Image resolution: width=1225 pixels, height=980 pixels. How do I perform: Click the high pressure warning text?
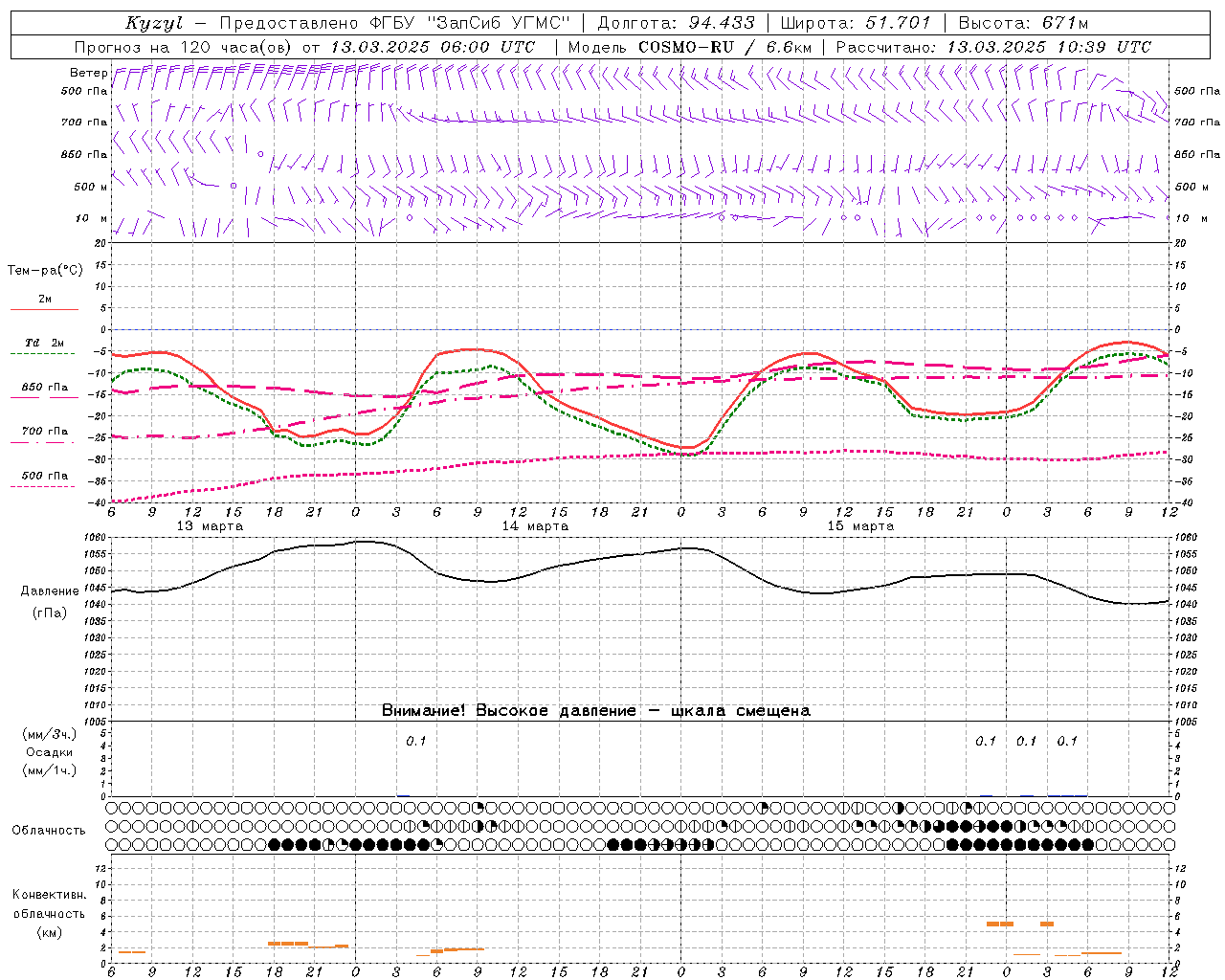click(595, 710)
